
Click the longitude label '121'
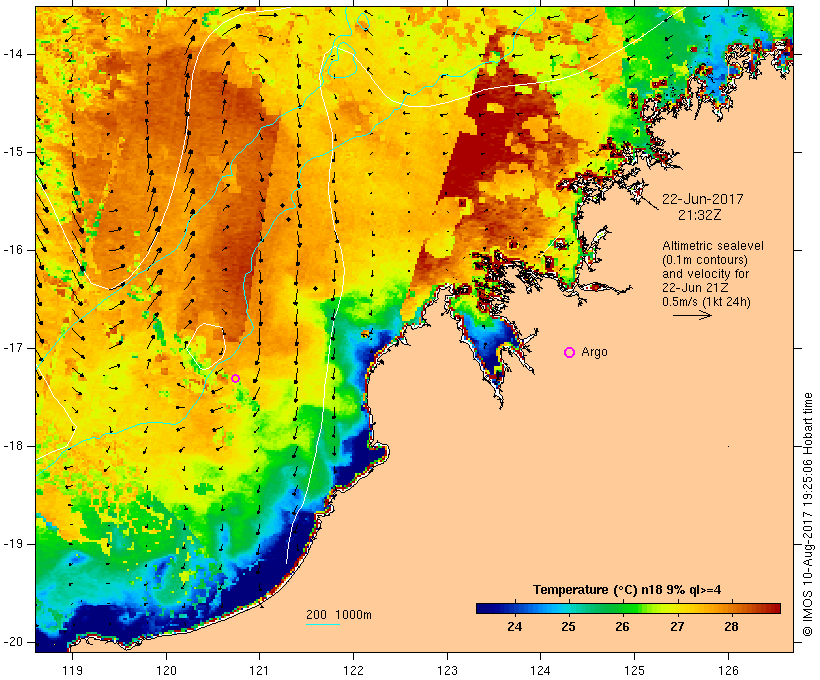pyautogui.click(x=259, y=670)
